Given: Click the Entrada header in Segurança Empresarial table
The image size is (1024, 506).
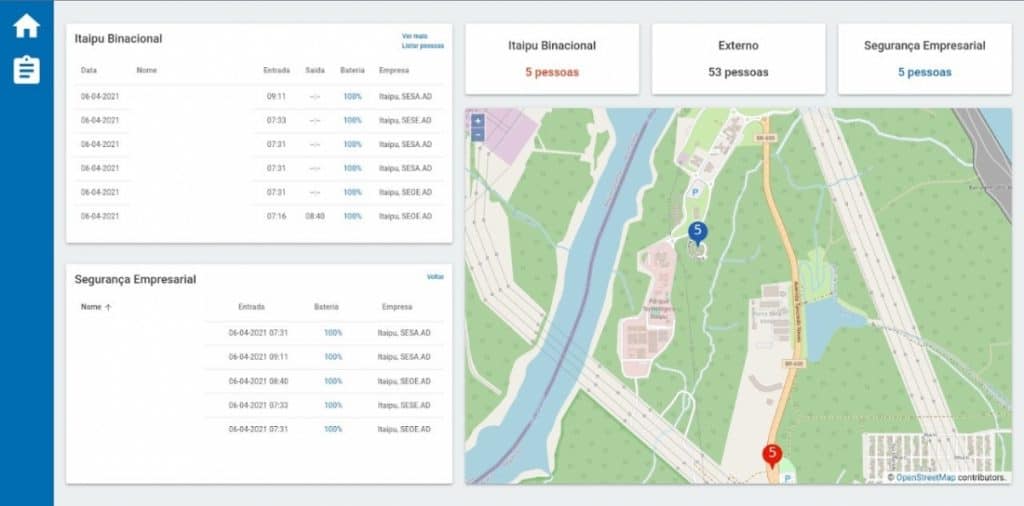Looking at the screenshot, I should (251, 307).
